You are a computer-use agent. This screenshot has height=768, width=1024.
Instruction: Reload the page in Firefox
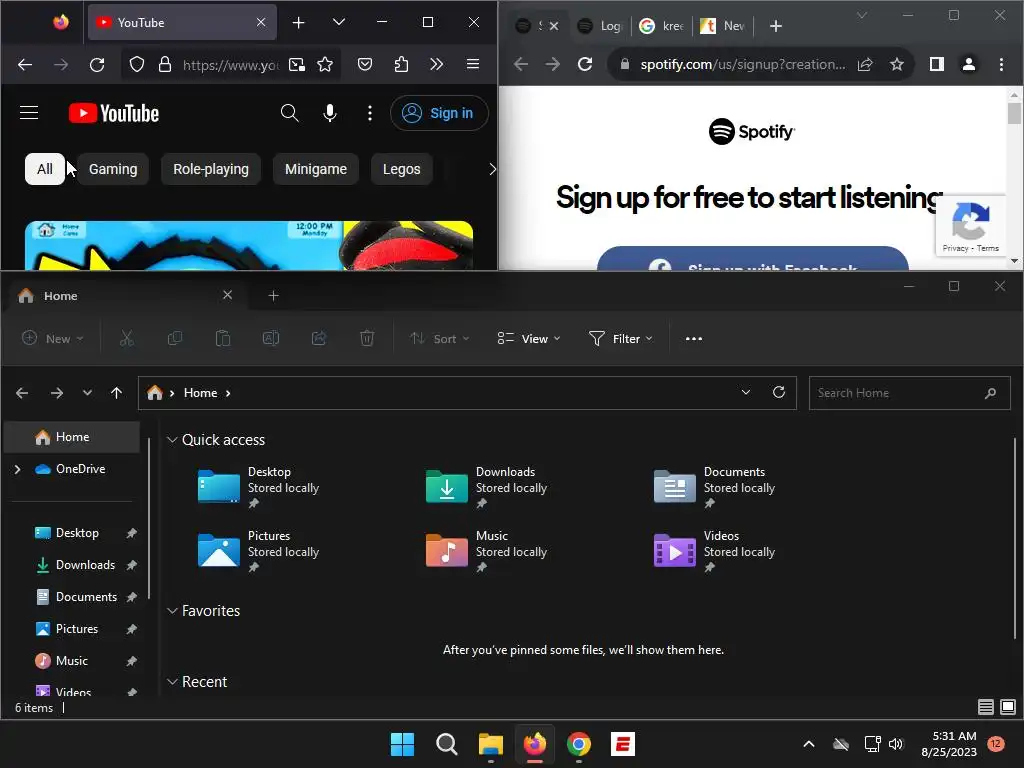(x=97, y=65)
